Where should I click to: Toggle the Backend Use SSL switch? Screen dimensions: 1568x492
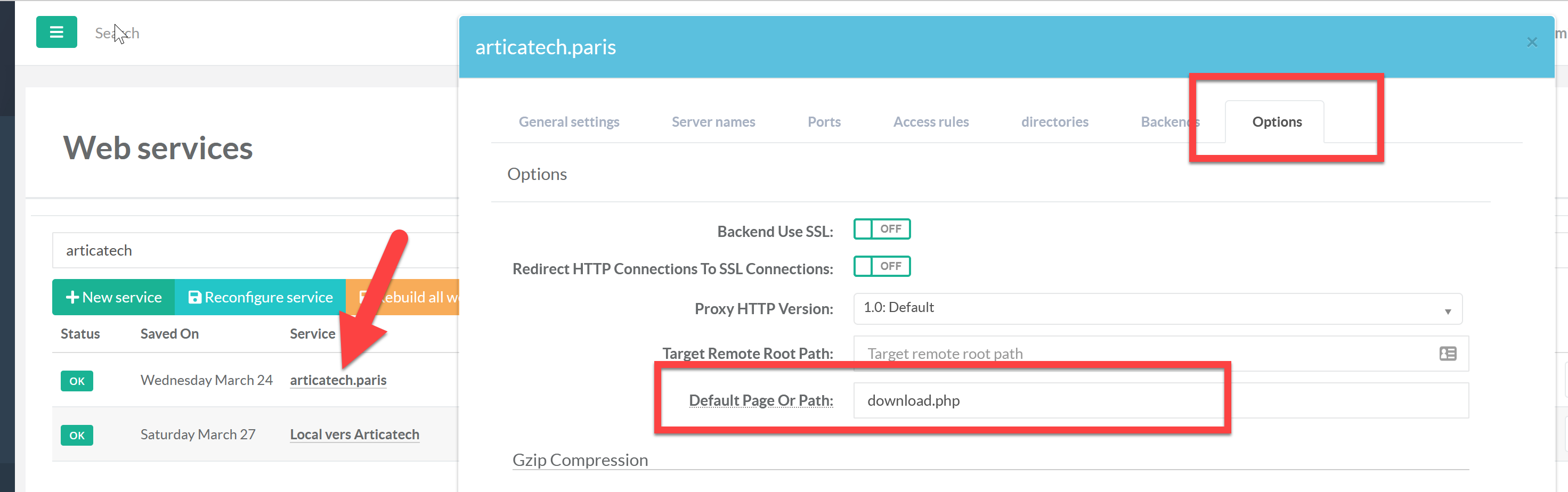[881, 229]
